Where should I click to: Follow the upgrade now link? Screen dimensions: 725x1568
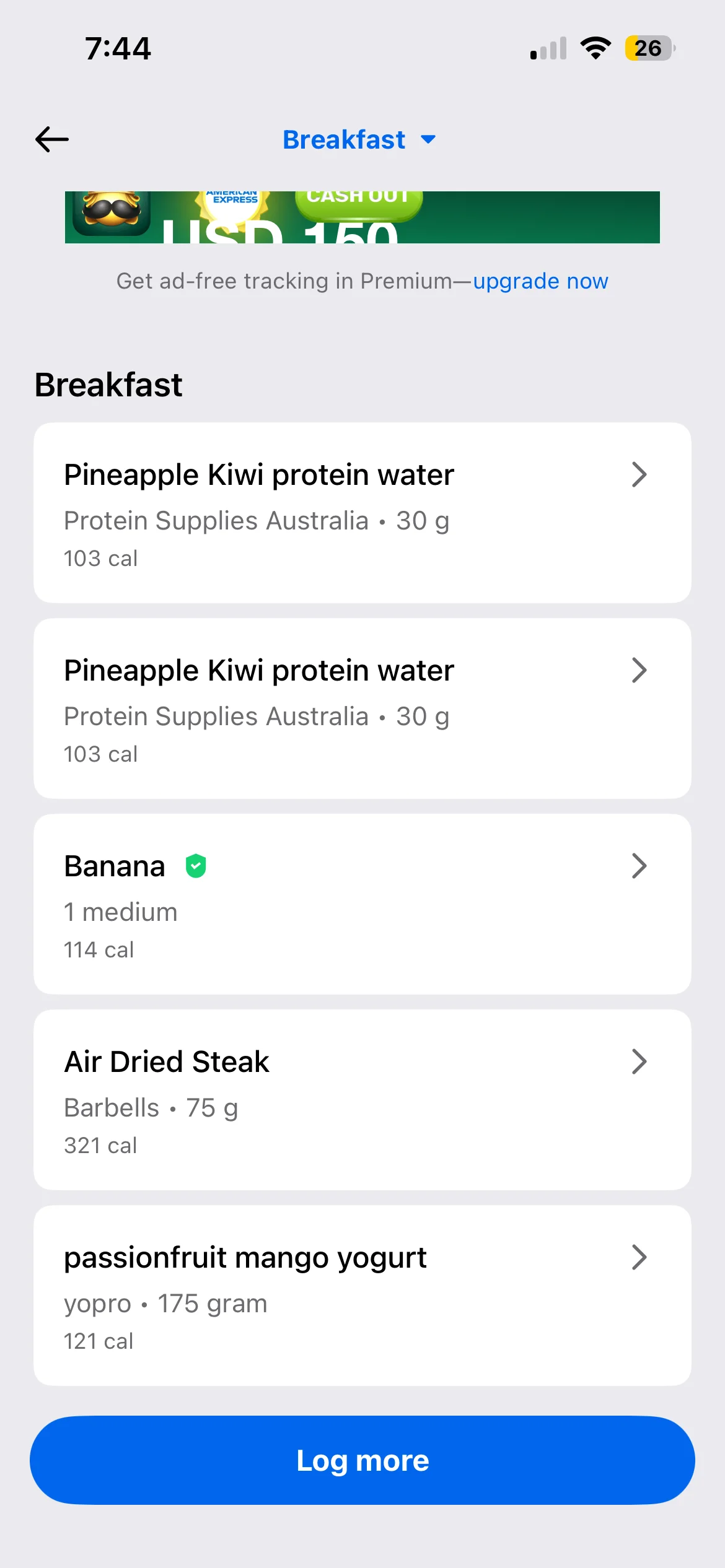coord(540,281)
